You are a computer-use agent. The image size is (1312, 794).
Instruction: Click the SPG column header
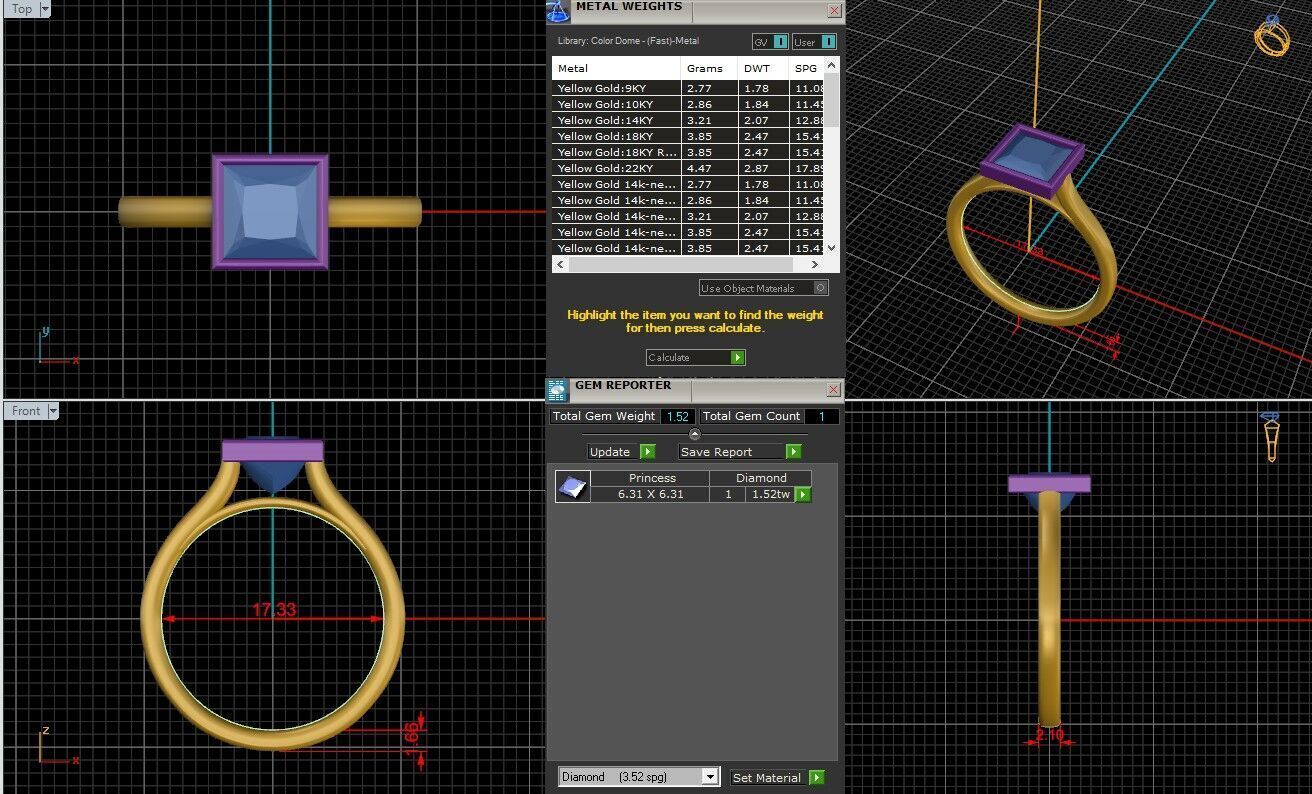(x=807, y=68)
